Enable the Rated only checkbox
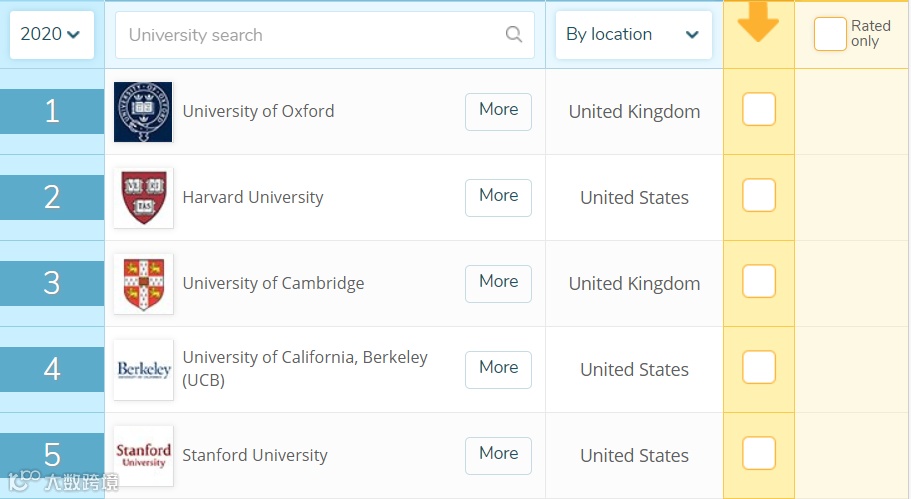Image resolution: width=911 pixels, height=499 pixels. [830, 34]
